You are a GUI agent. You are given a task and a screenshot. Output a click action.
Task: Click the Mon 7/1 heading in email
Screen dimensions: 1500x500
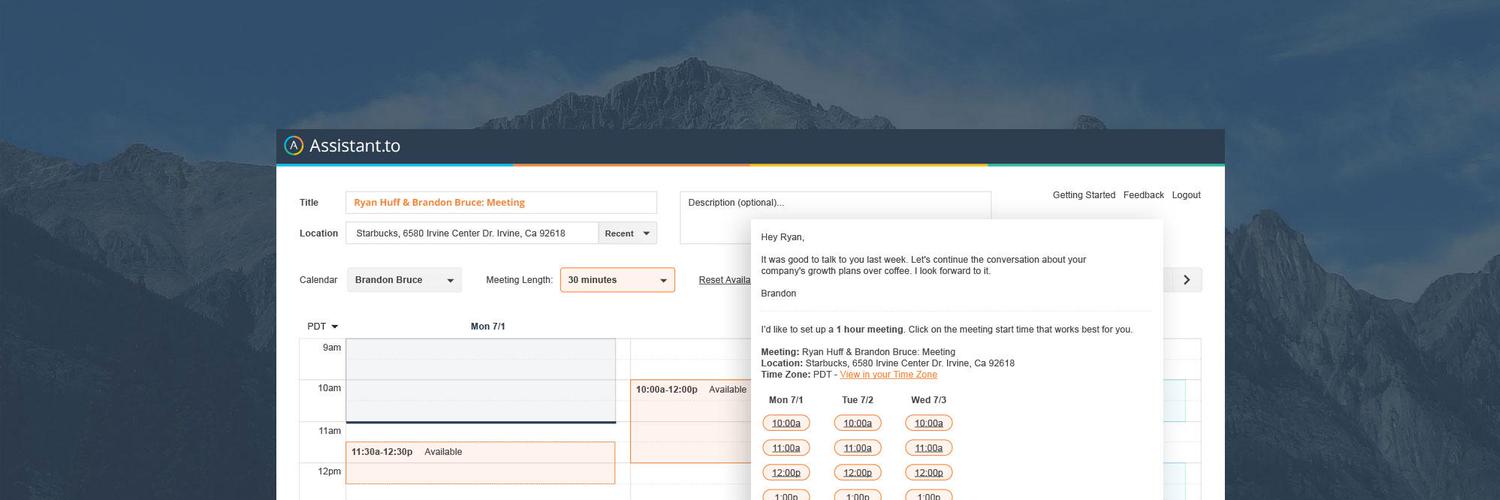[x=786, y=400]
